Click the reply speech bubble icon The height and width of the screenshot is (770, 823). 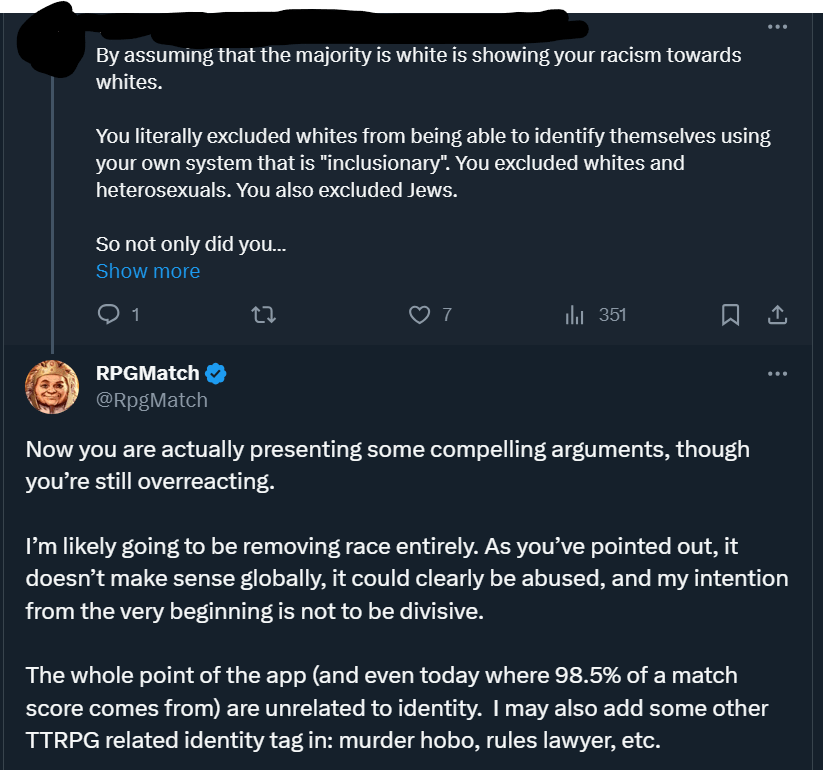[x=108, y=315]
